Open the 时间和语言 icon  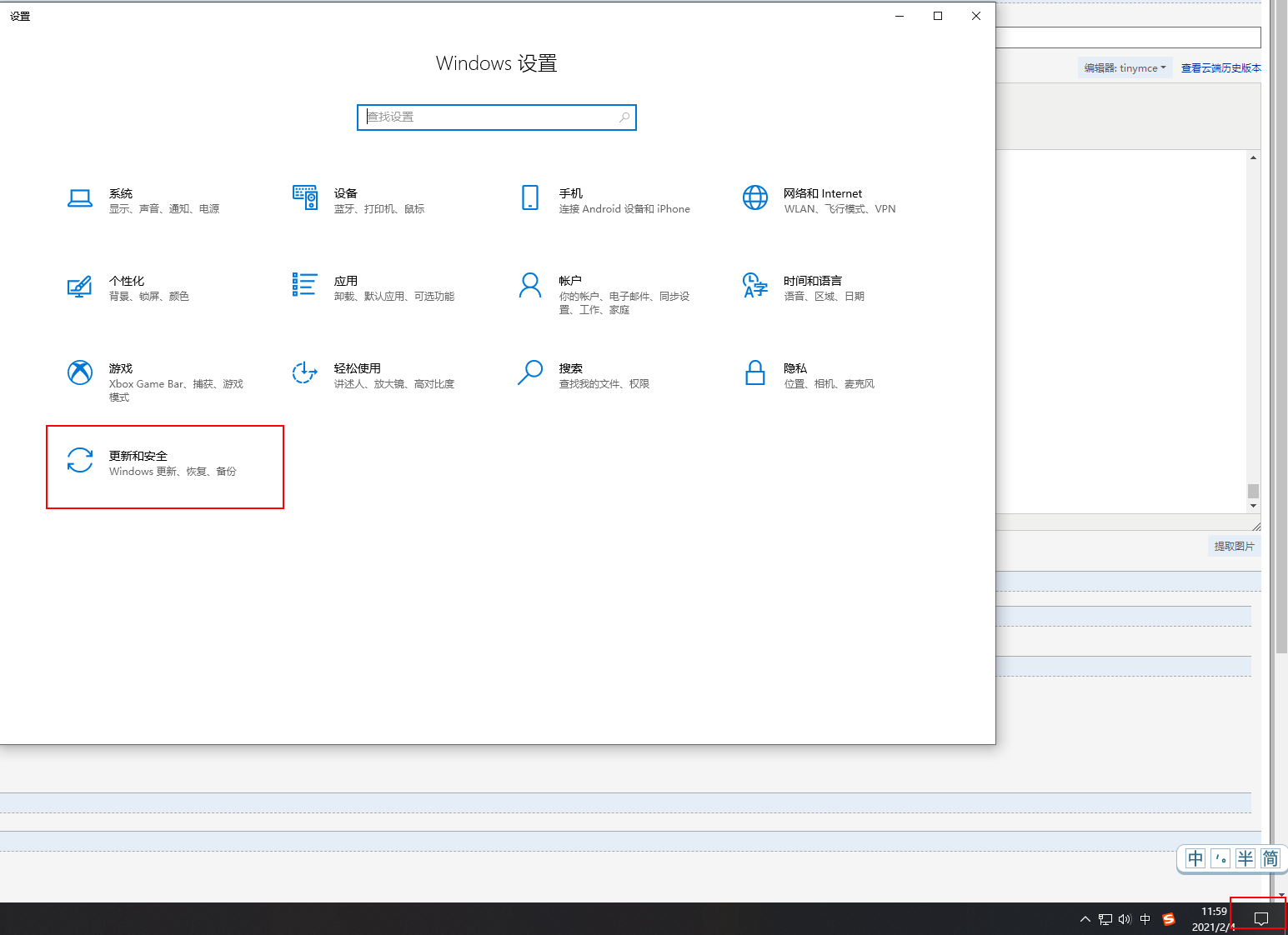point(755,285)
